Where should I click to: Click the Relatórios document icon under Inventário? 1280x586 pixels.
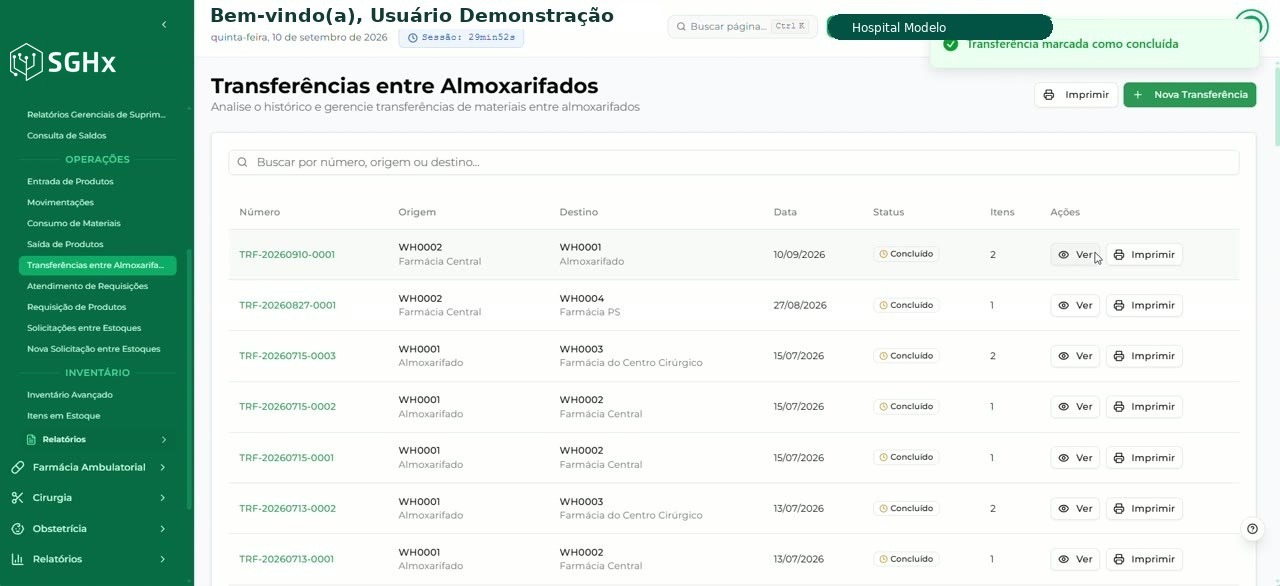click(32, 439)
